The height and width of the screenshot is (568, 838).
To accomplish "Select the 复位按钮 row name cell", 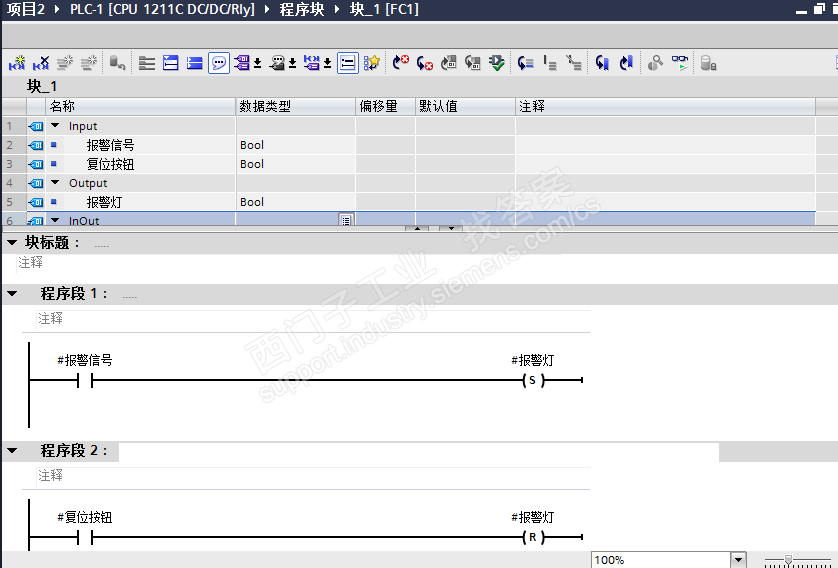I will (149, 164).
